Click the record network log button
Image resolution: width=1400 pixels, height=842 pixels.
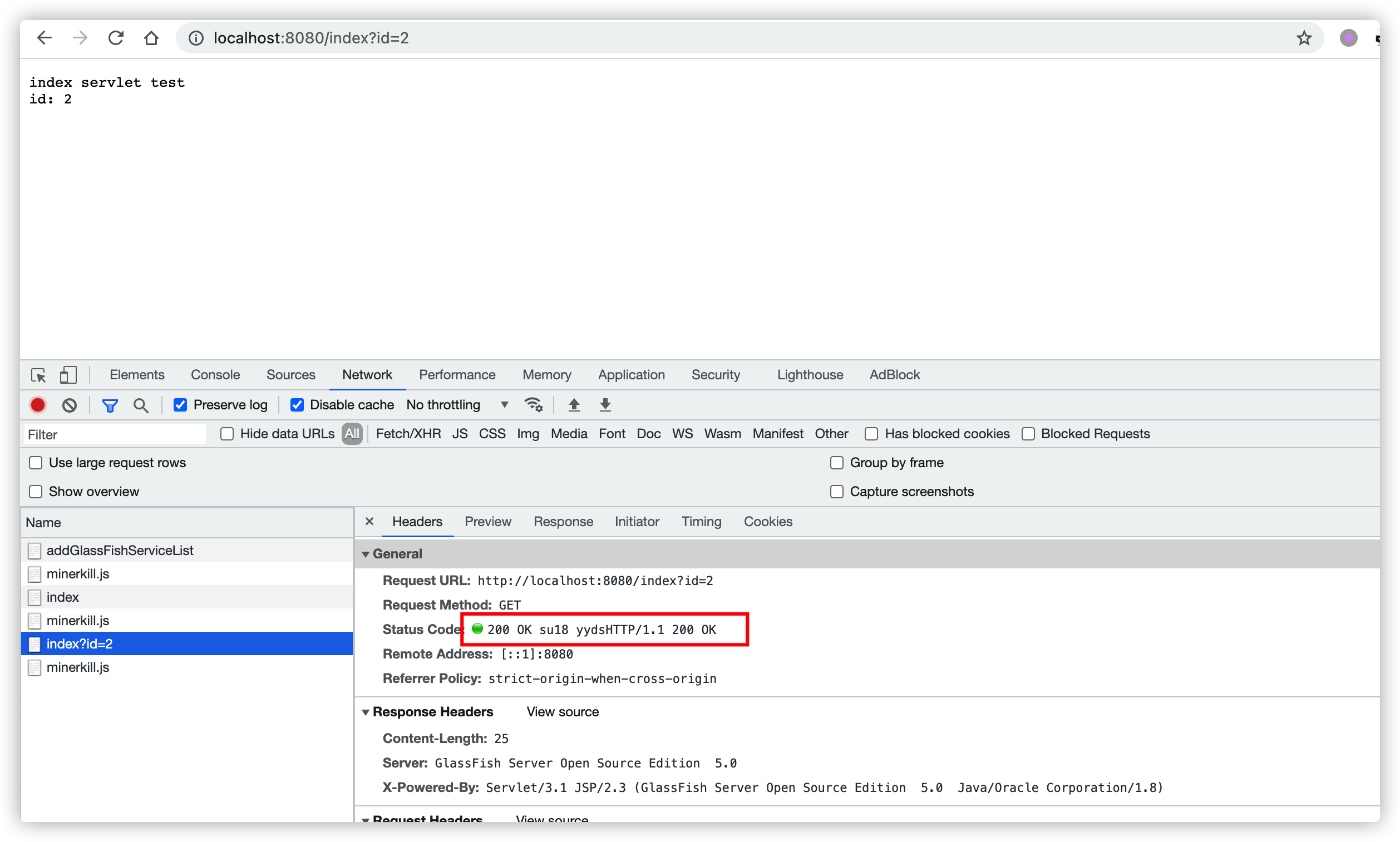37,404
